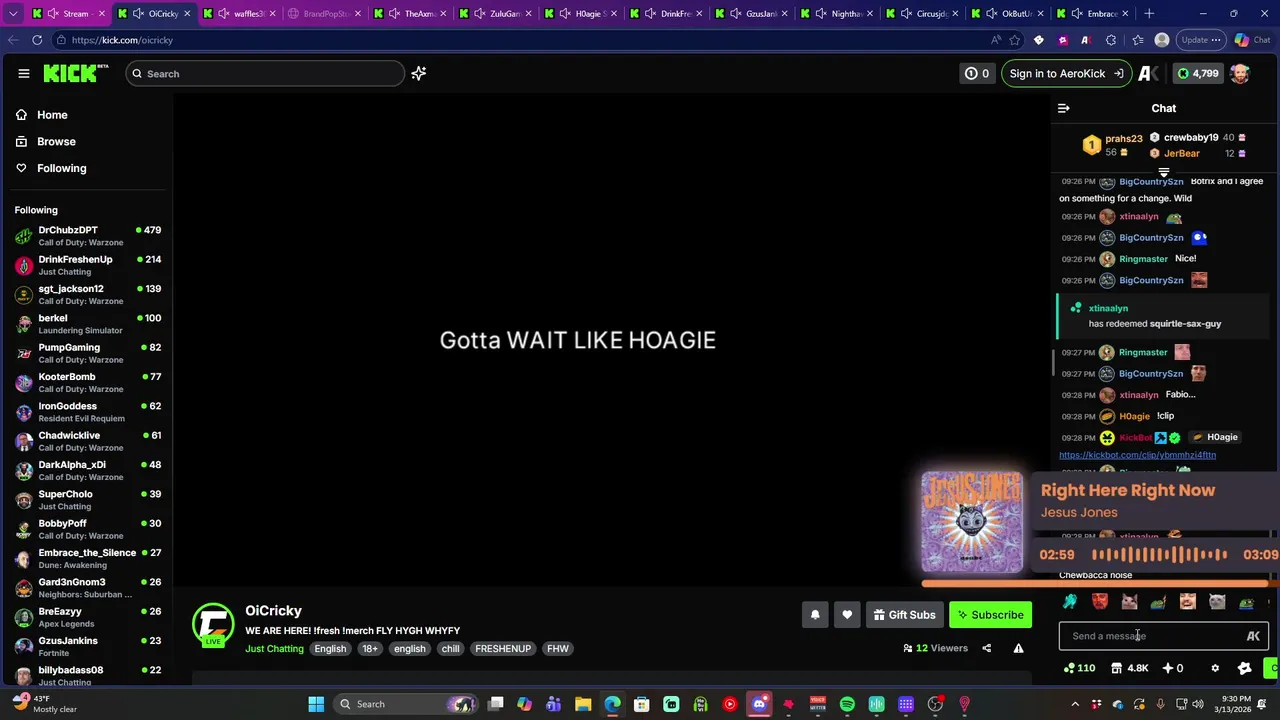Click the green Subscribe button
The height and width of the screenshot is (720, 1280).
990,615
